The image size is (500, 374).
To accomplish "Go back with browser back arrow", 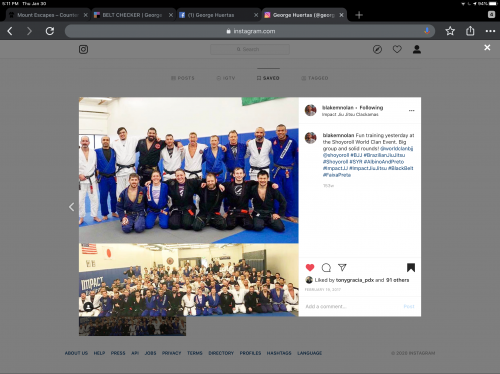I will [x=10, y=31].
